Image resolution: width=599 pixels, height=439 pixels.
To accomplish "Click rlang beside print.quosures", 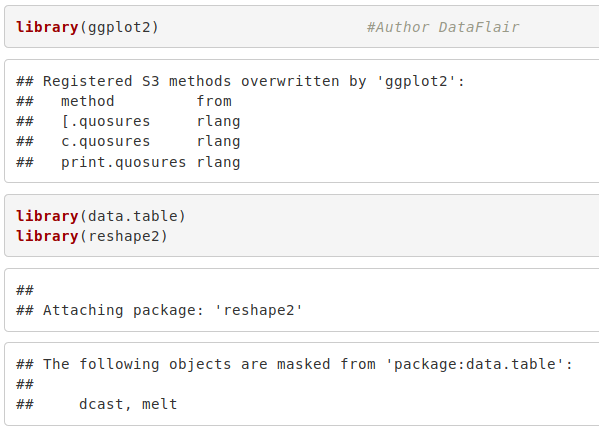I will [x=219, y=162].
